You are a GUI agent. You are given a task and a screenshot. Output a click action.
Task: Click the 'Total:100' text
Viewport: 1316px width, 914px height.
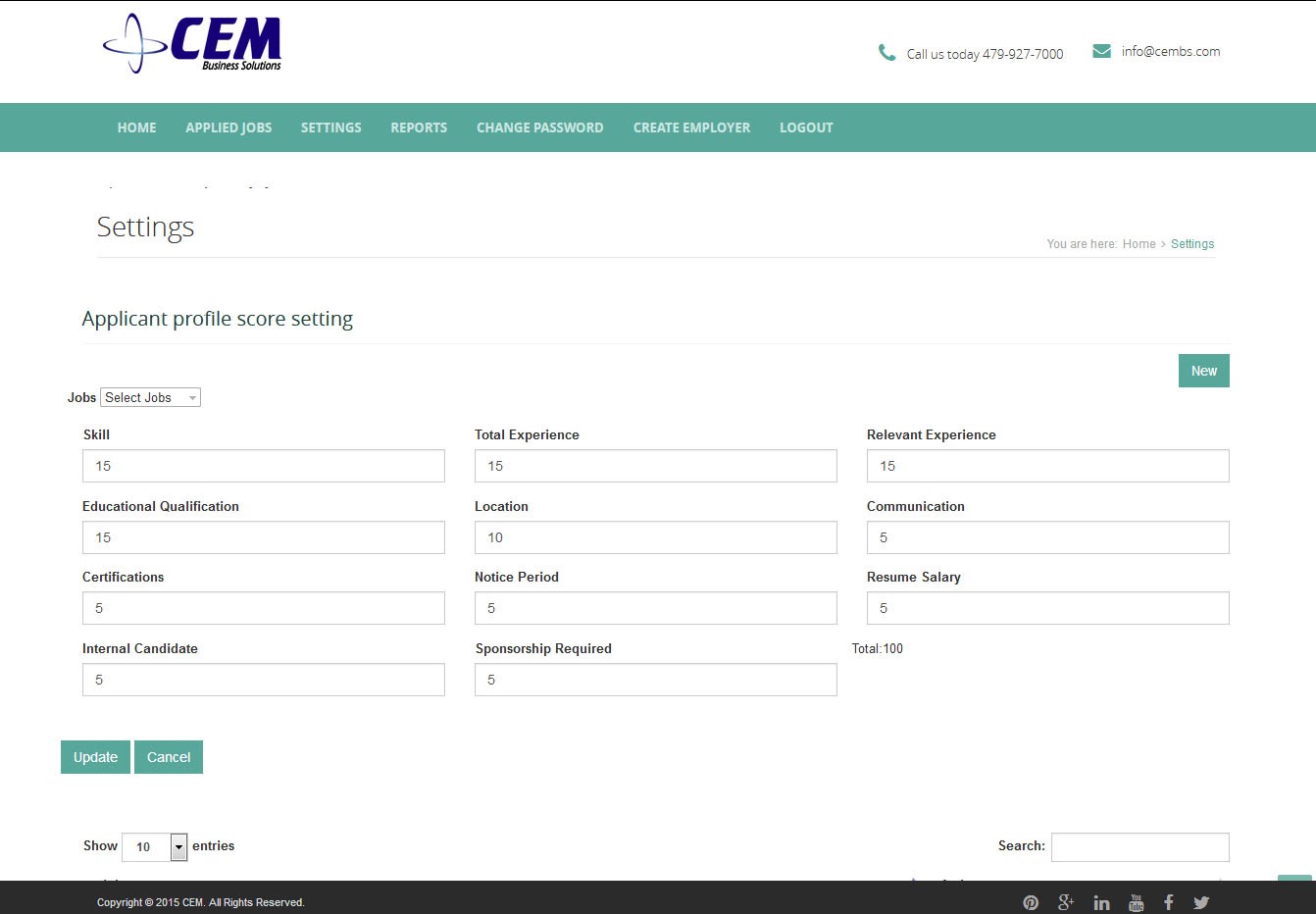[878, 648]
